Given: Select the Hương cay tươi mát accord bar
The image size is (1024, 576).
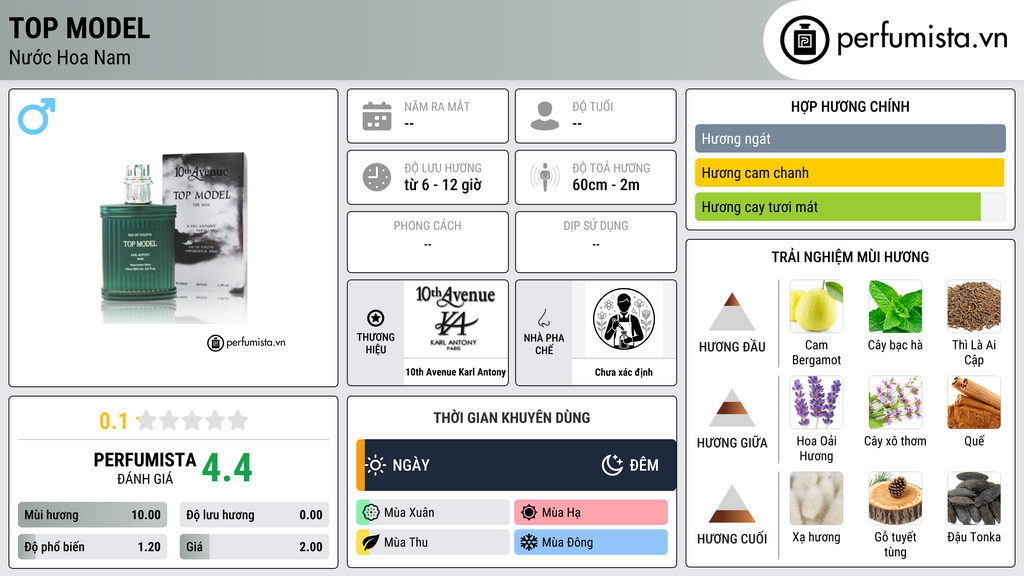Looking at the screenshot, I should pos(850,206).
